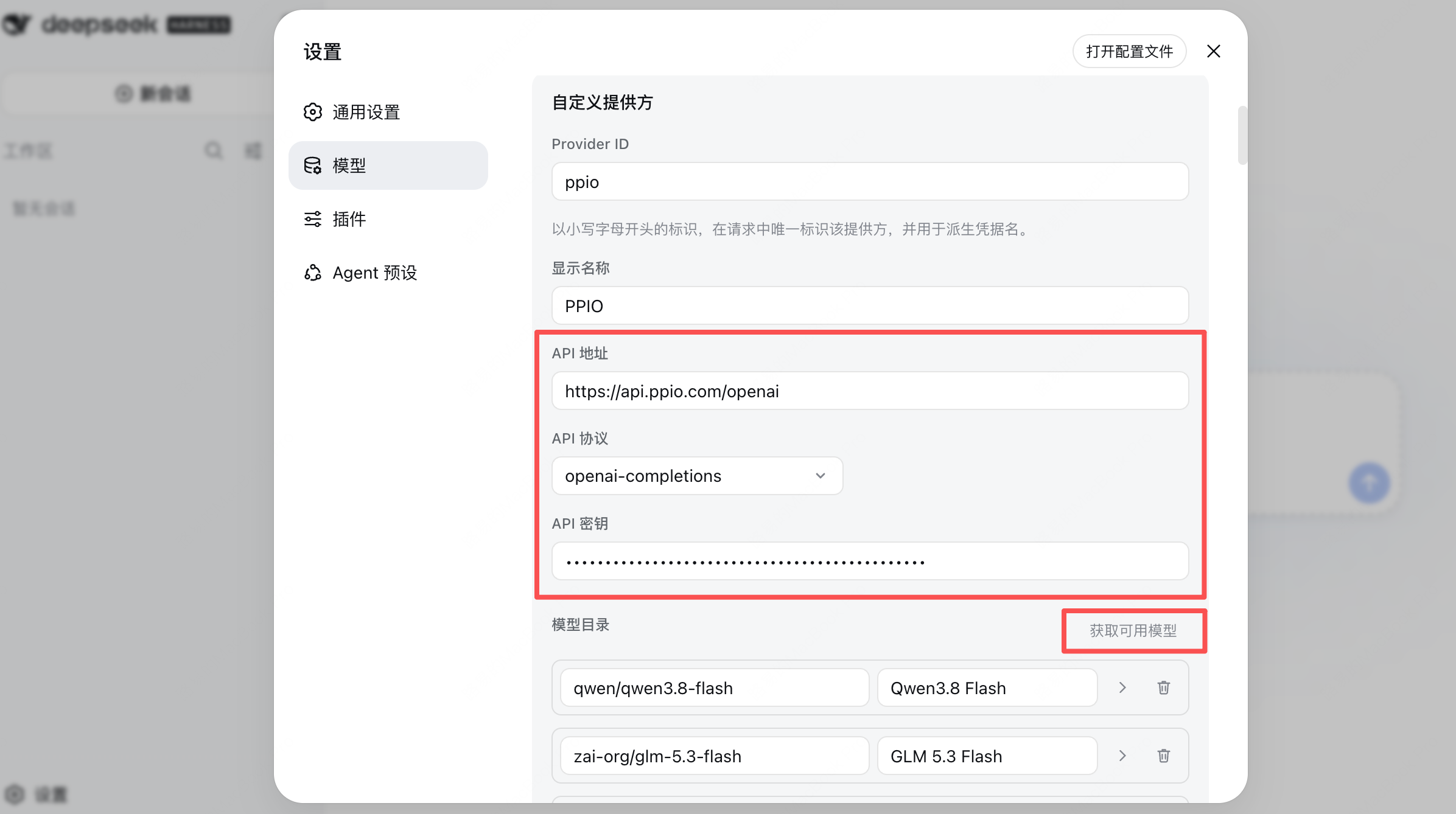This screenshot has height=814, width=1456.
Task: Click the settings dialog vertical scrollbar
Action: click(x=1242, y=135)
